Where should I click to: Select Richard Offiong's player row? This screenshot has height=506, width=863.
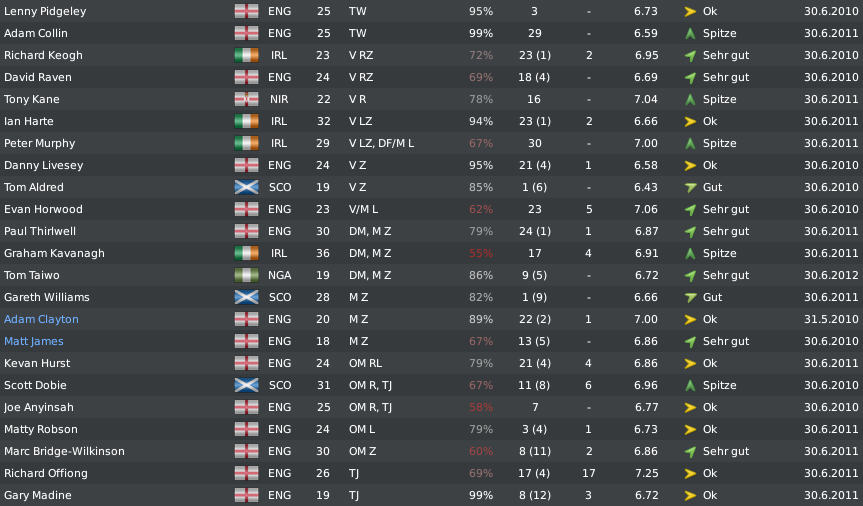[x=432, y=474]
